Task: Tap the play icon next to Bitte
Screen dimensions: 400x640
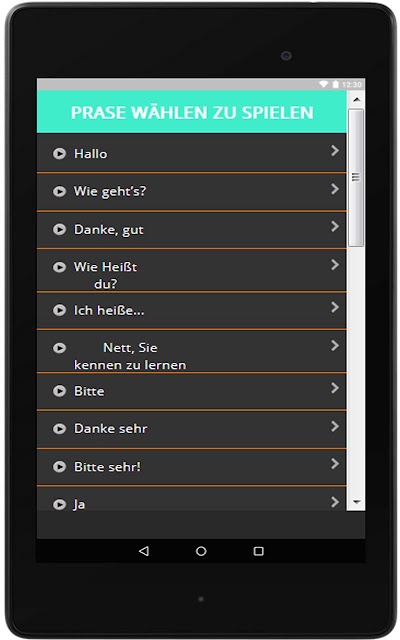Action: [60, 391]
